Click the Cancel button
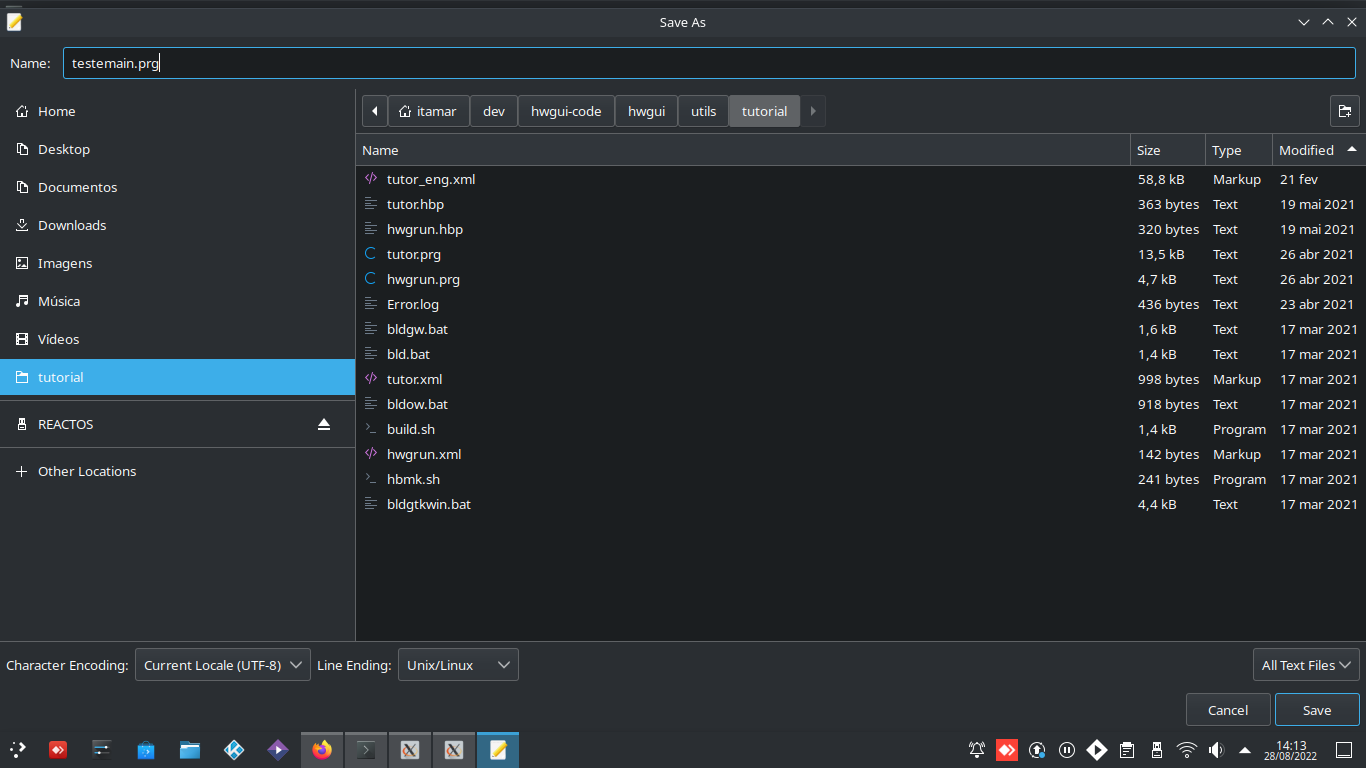 pyautogui.click(x=1227, y=710)
